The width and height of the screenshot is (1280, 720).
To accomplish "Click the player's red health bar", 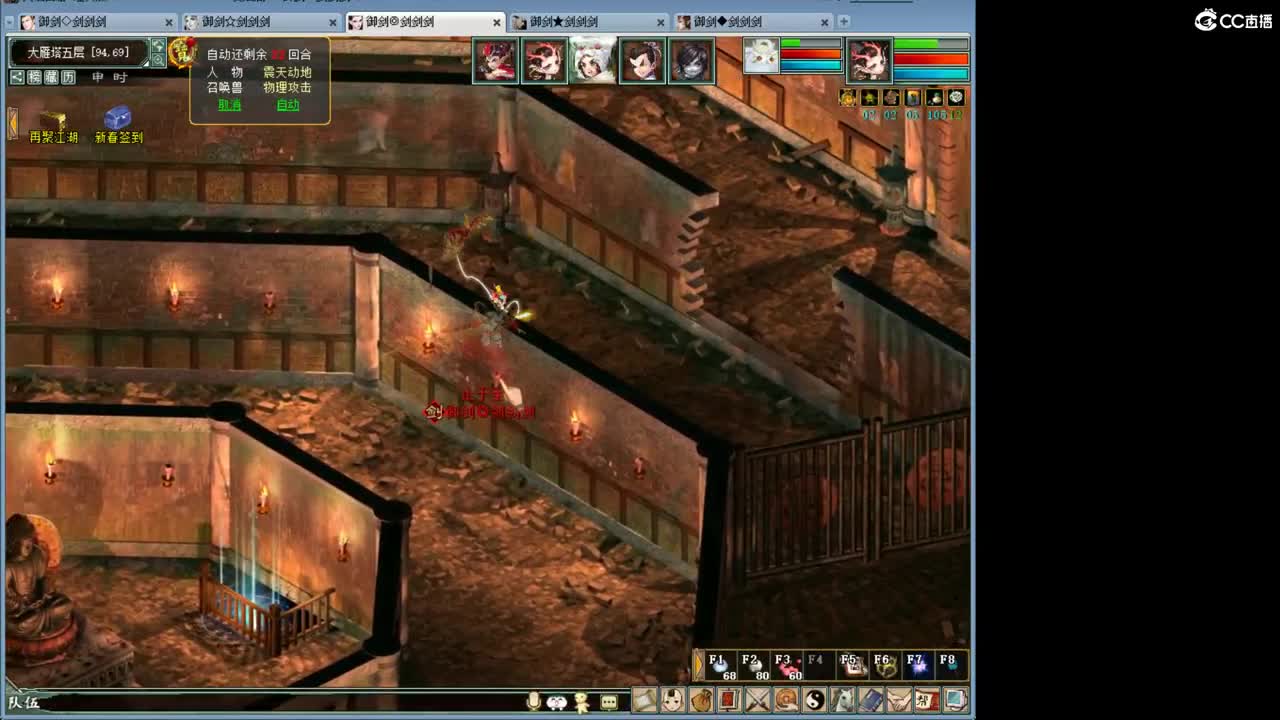I will click(931, 60).
